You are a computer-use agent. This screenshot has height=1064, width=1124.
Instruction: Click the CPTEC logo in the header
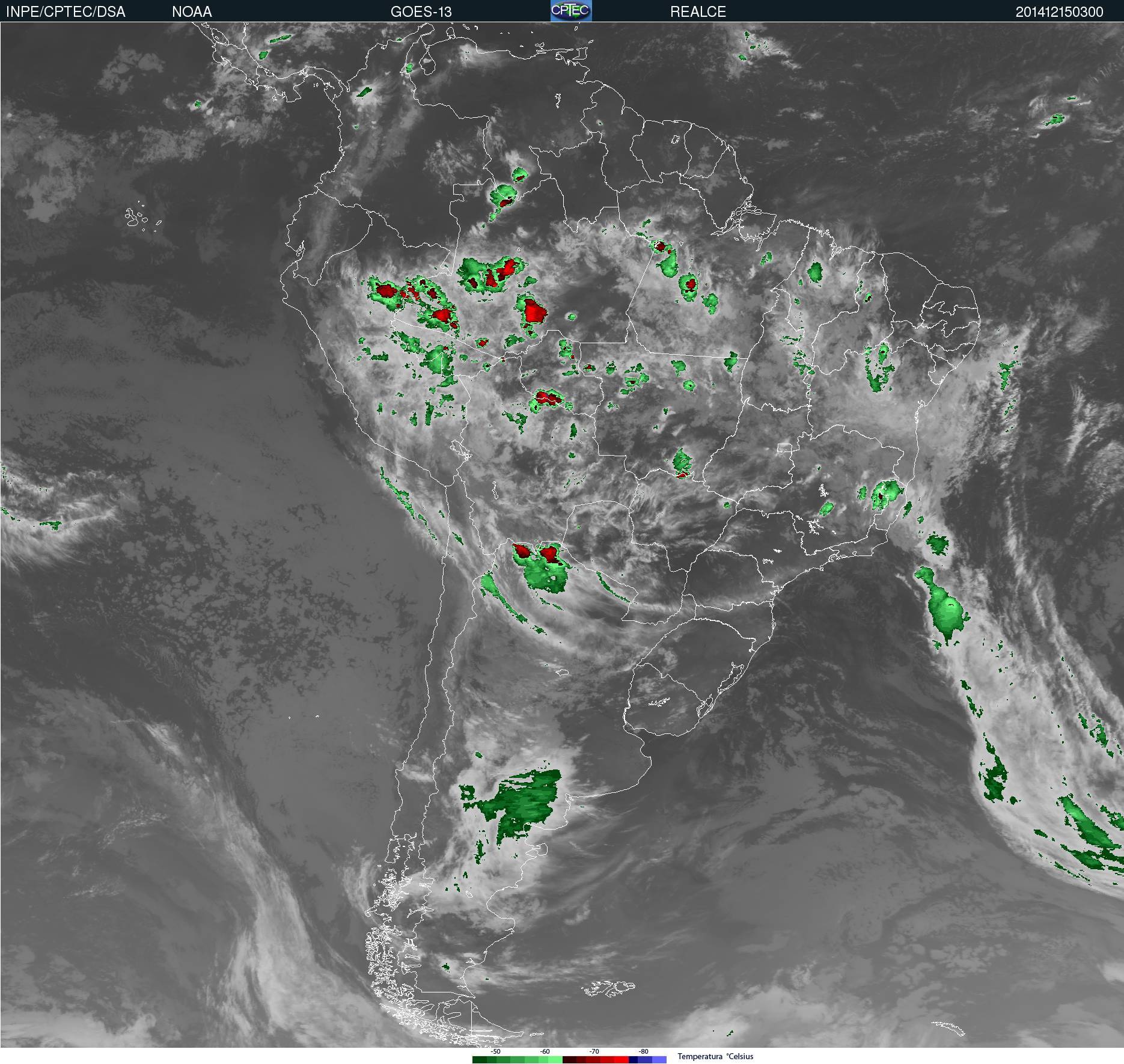[x=571, y=11]
